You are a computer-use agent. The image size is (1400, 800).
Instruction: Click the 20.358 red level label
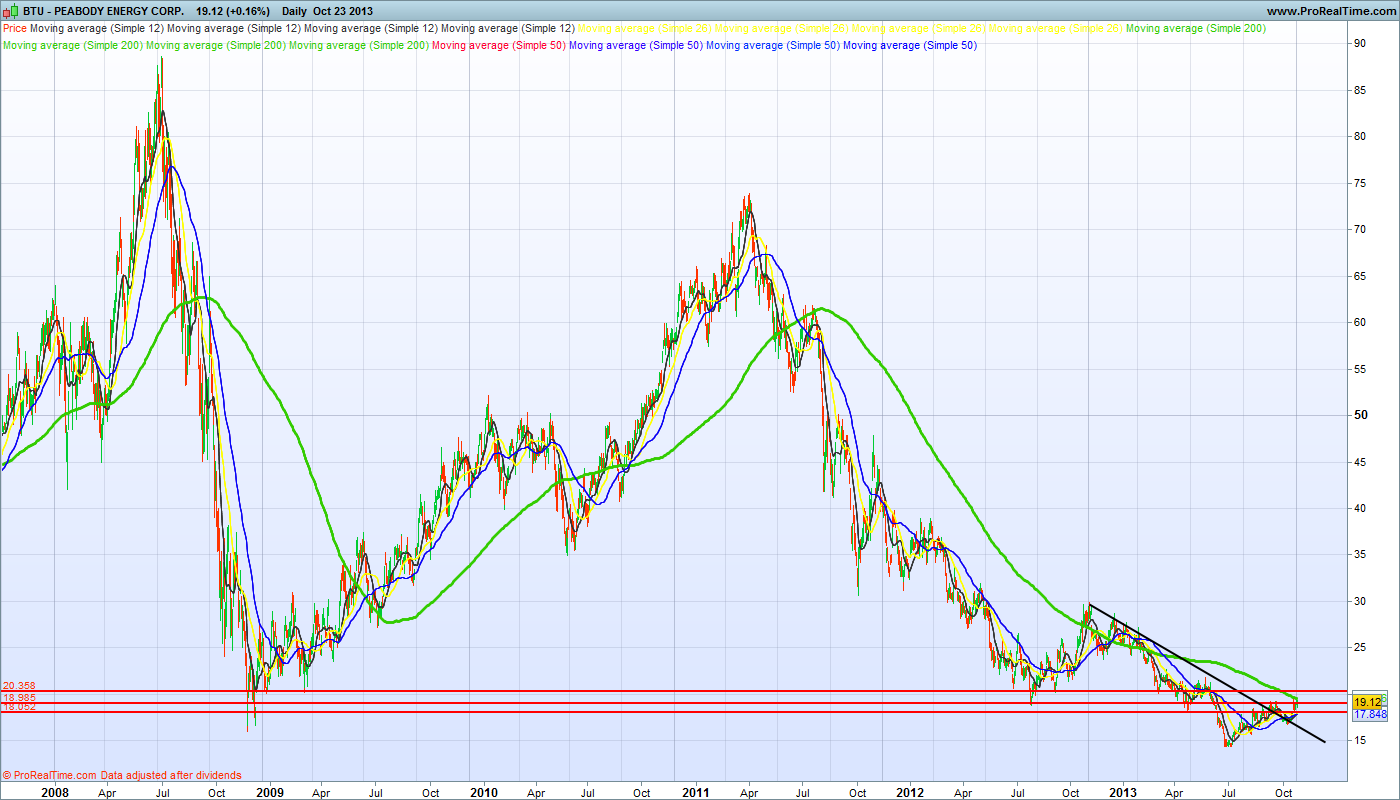click(x=20, y=686)
